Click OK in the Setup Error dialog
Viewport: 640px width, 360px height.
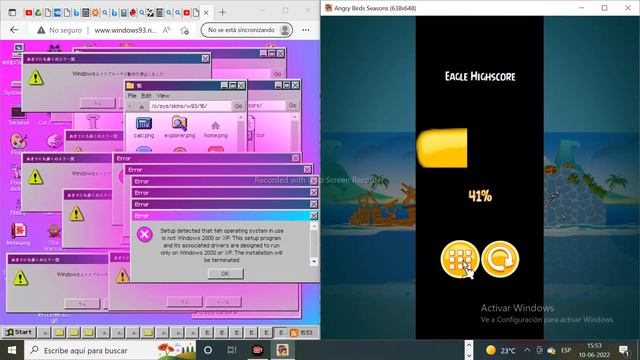(225, 274)
